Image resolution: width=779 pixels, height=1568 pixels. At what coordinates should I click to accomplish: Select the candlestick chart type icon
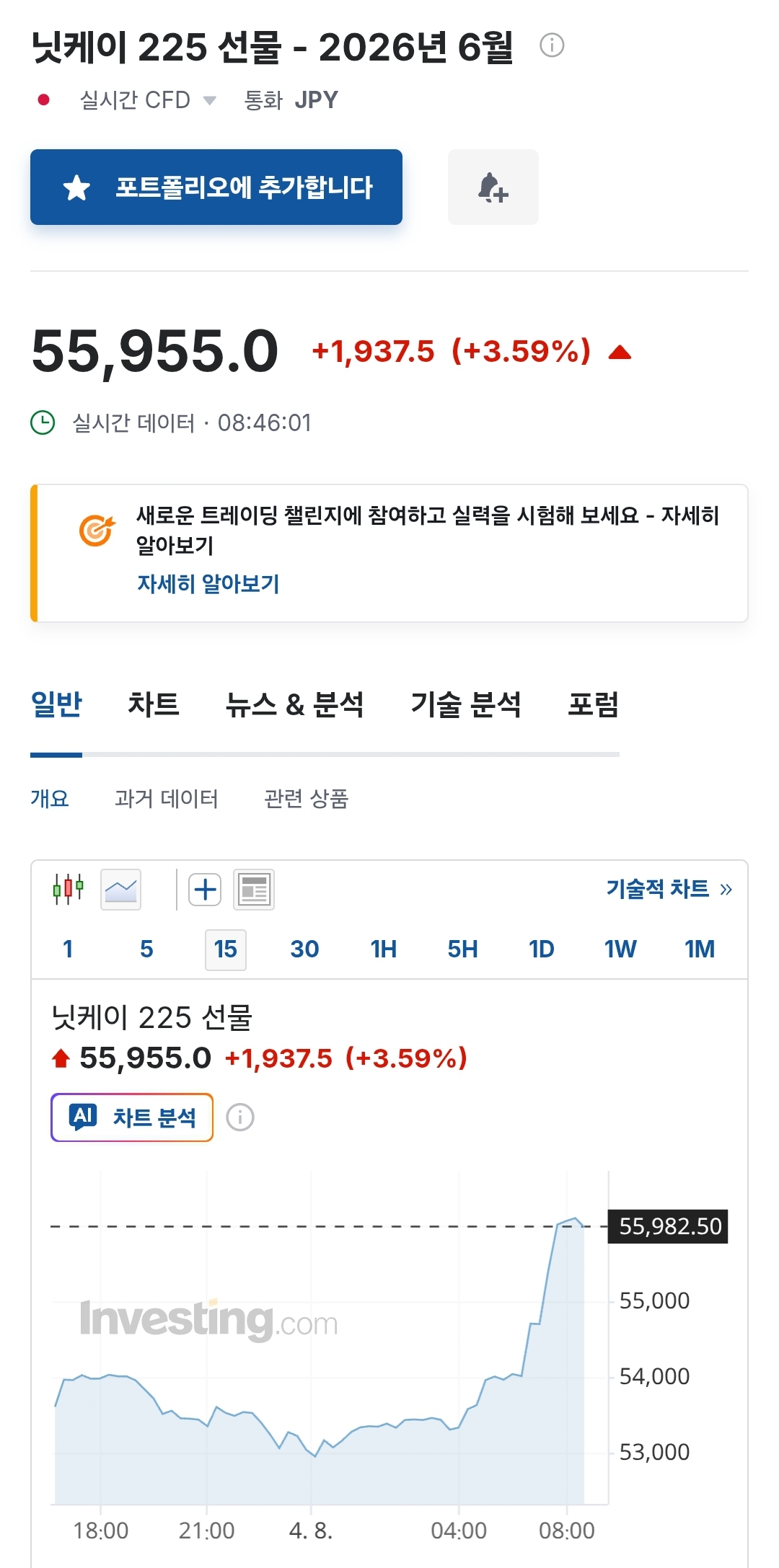coord(69,889)
